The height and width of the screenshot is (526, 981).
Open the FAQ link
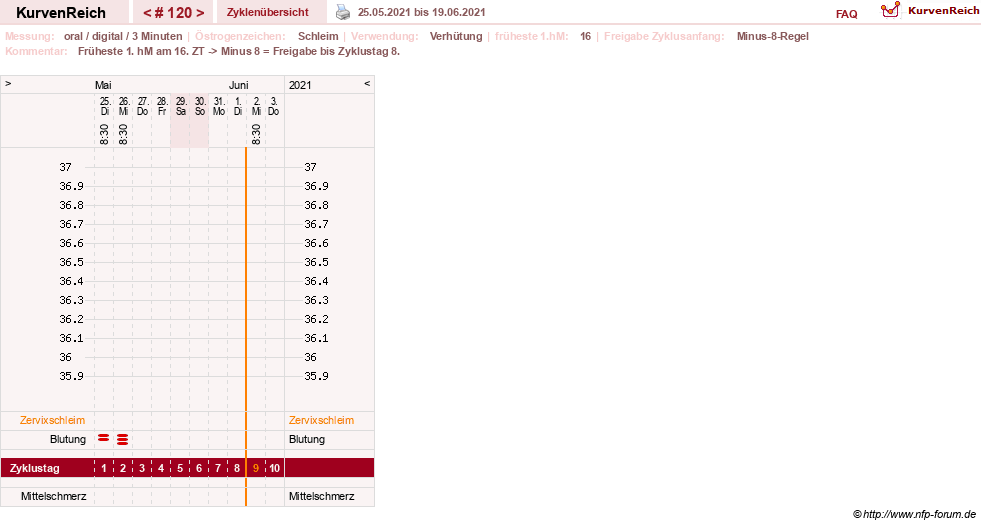click(x=846, y=14)
